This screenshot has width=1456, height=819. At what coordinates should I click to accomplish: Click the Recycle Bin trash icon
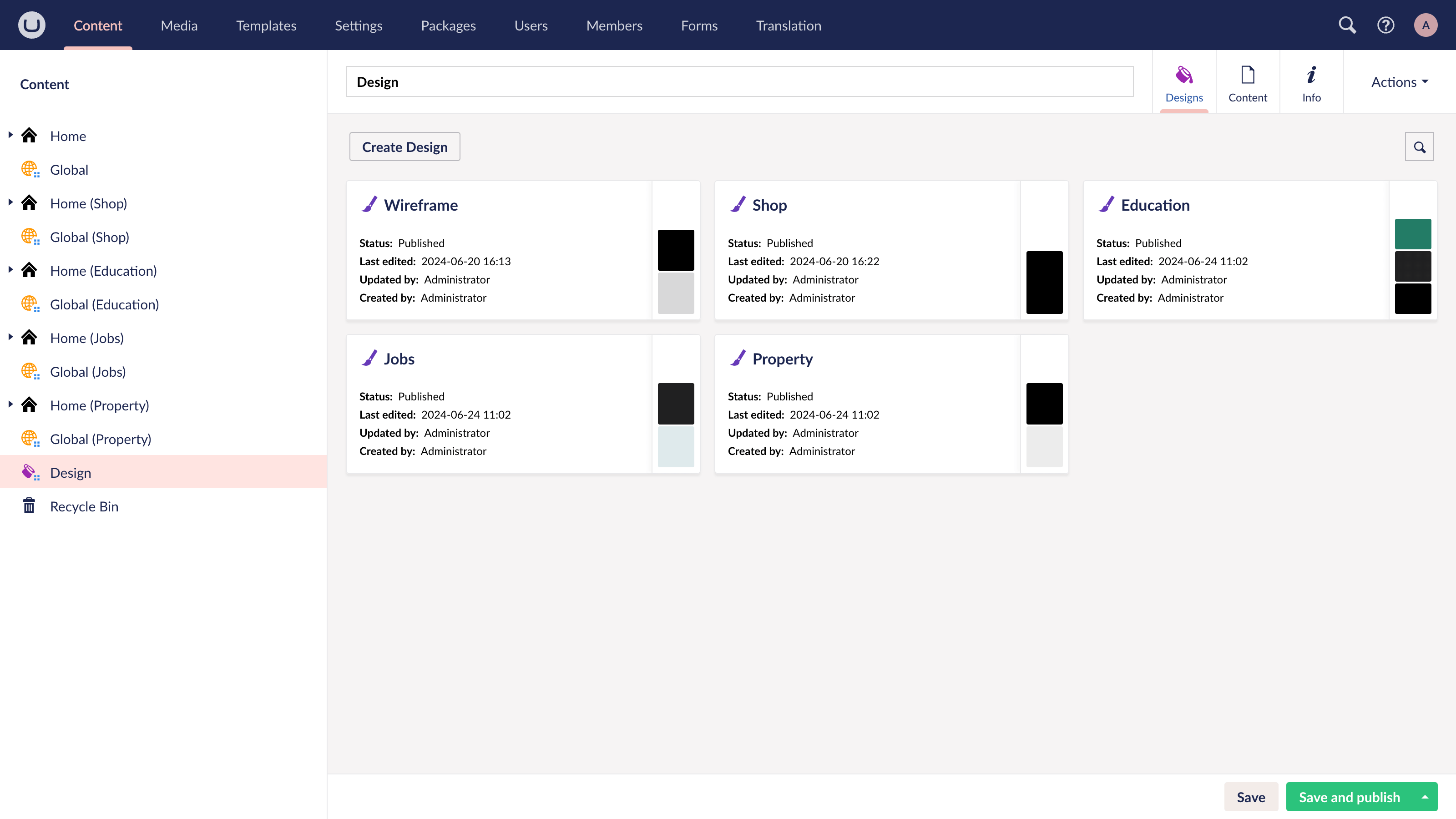pyautogui.click(x=29, y=506)
